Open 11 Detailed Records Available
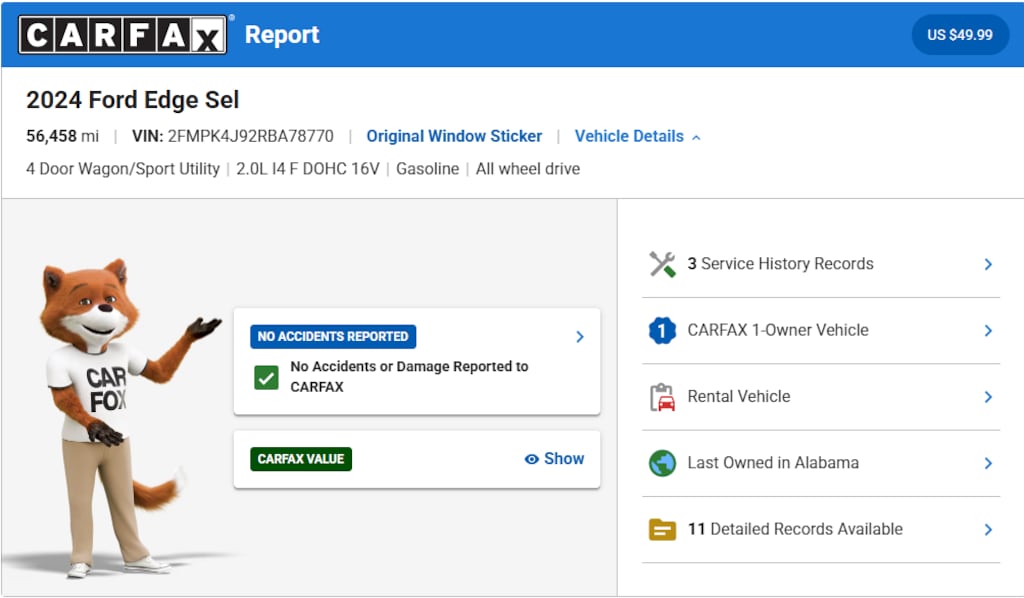Image resolution: width=1024 pixels, height=598 pixels. (821, 529)
